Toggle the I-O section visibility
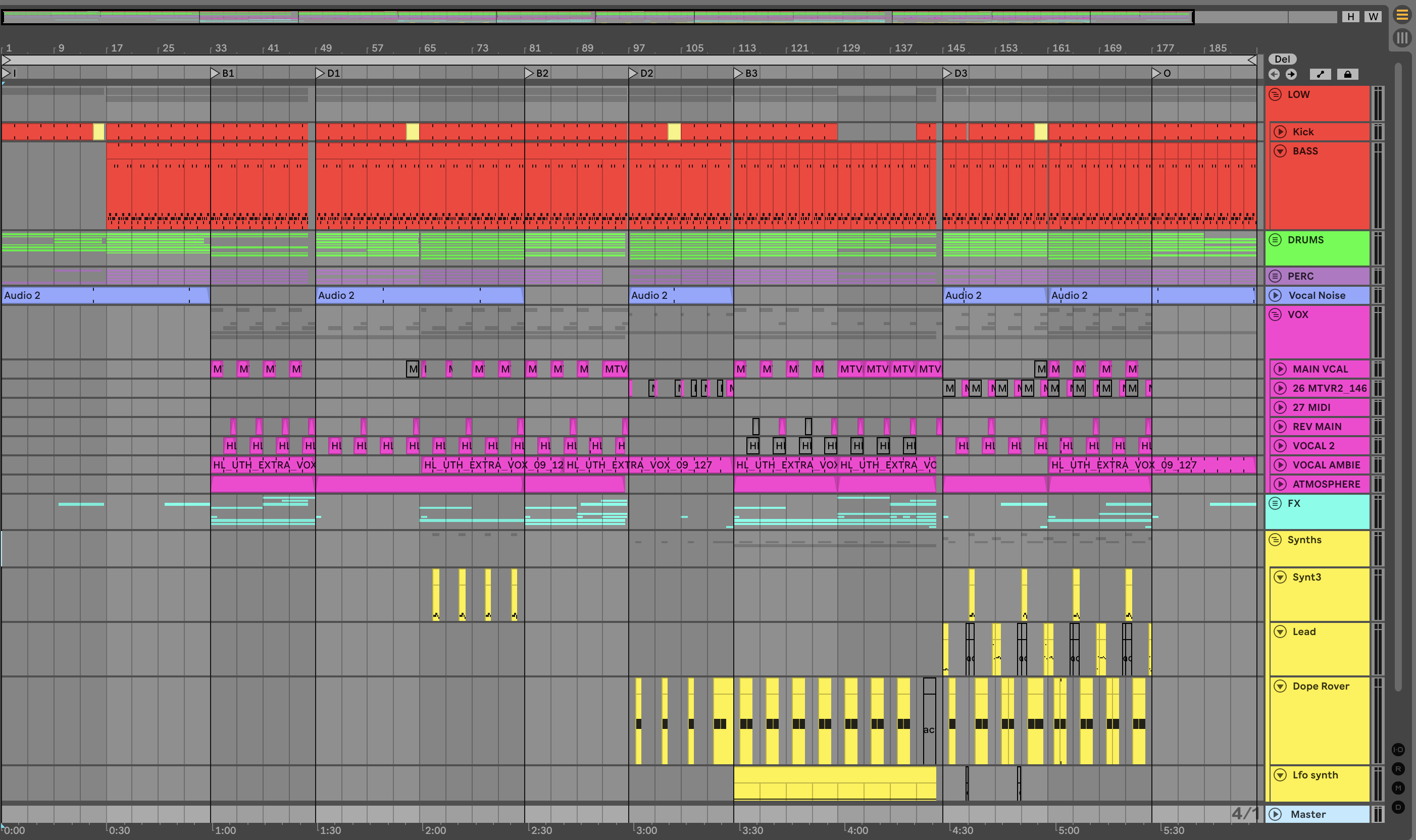 (x=1398, y=750)
